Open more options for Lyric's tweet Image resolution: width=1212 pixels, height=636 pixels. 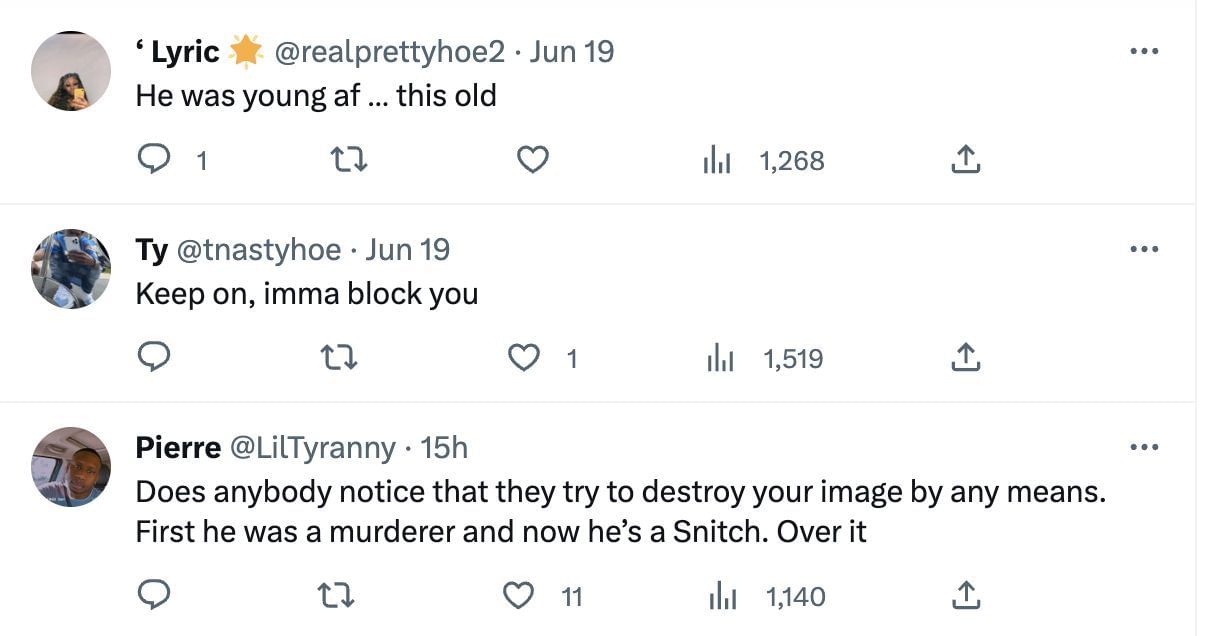[x=1144, y=51]
